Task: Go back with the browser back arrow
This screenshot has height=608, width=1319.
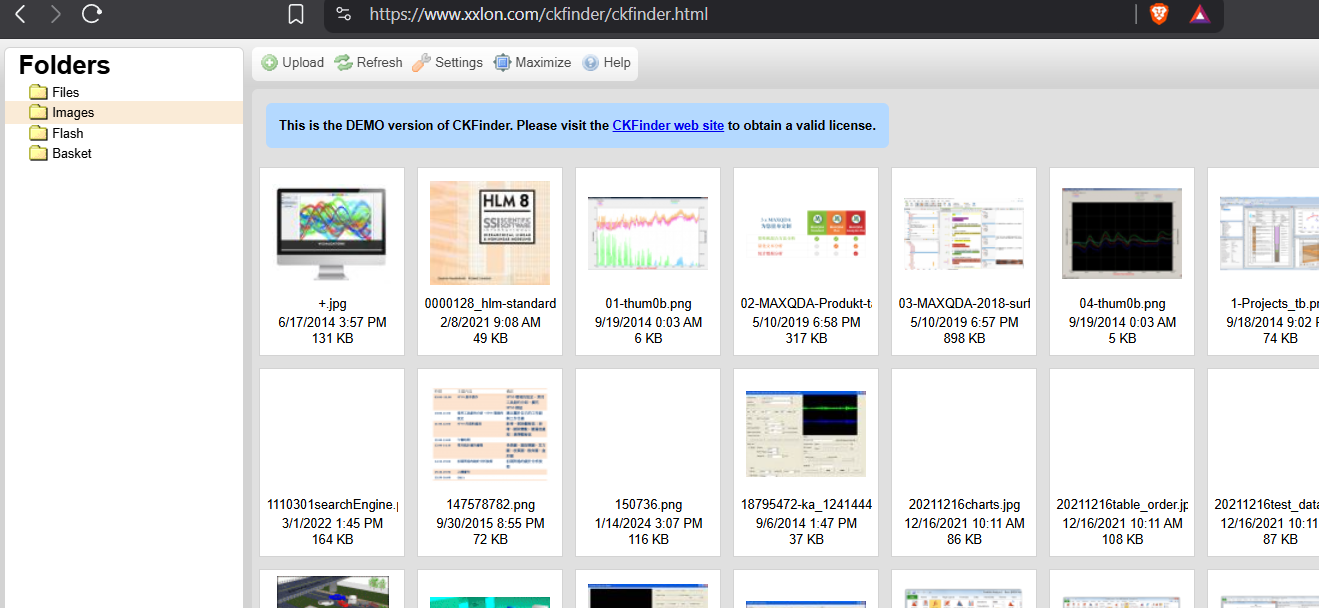Action: point(20,14)
